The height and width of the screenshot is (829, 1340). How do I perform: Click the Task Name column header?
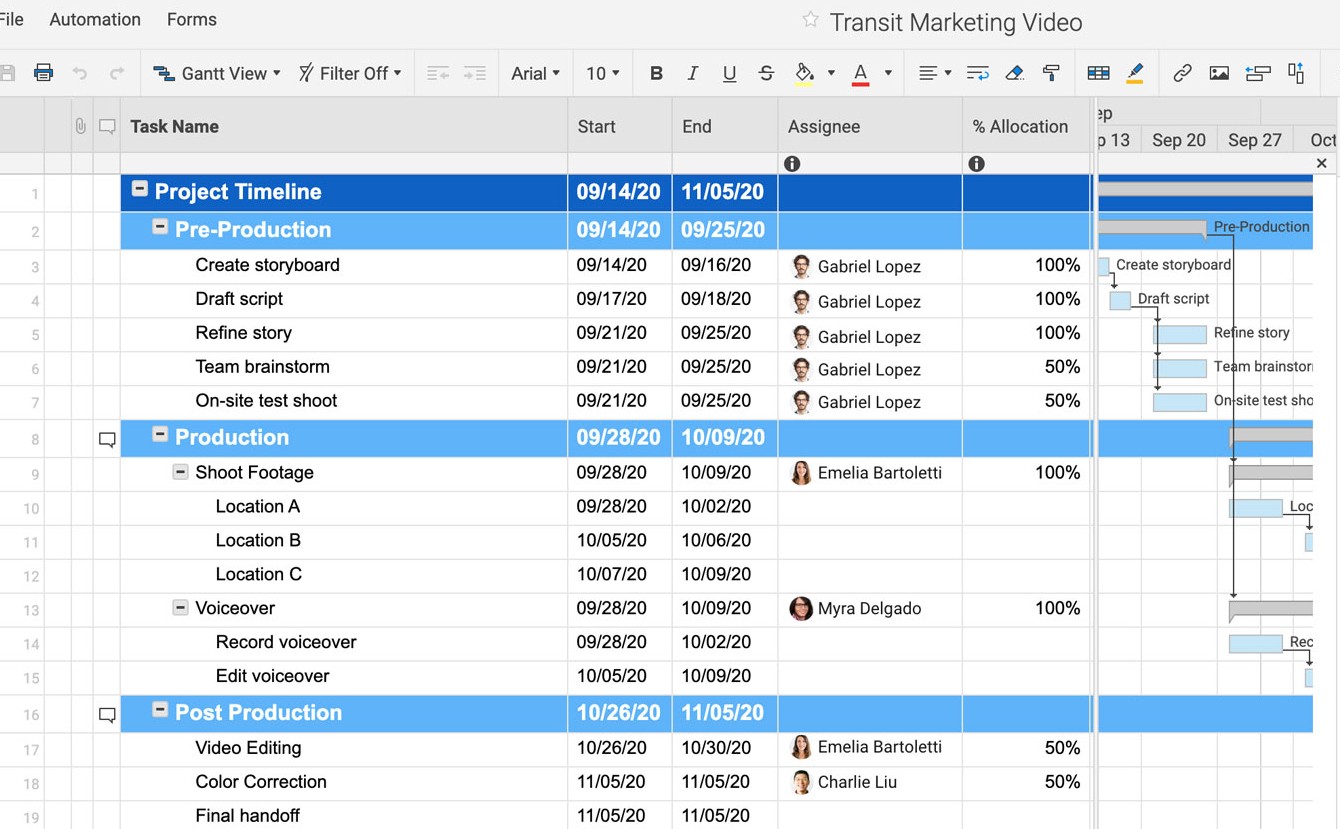point(344,126)
